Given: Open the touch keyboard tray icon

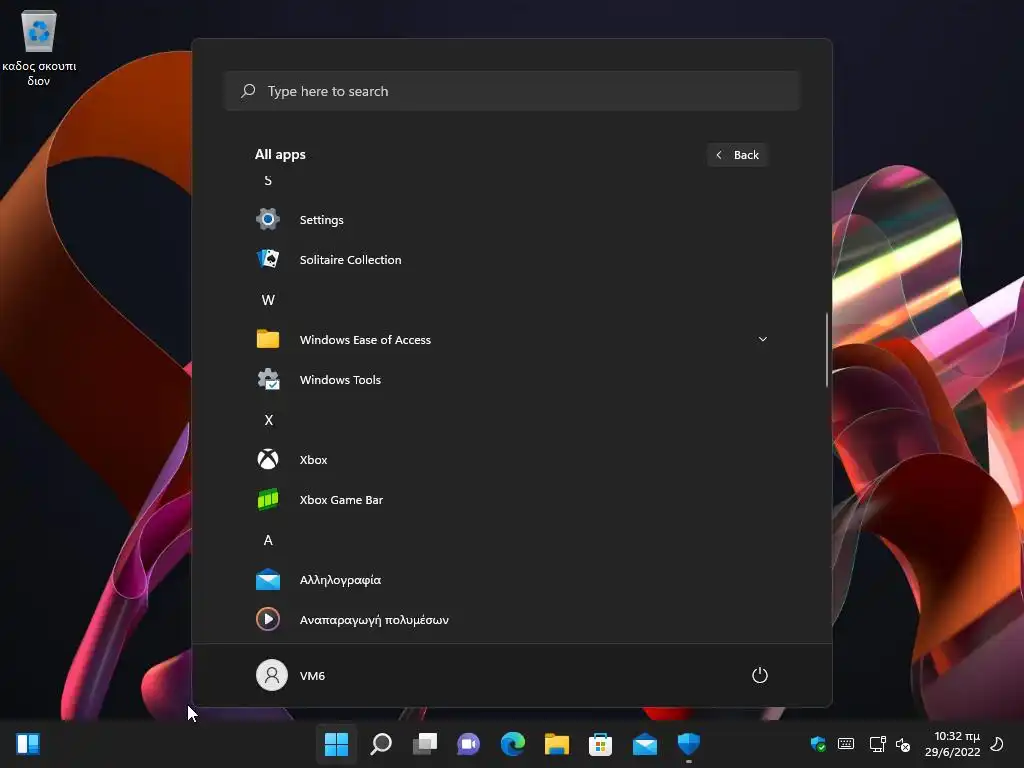Looking at the screenshot, I should coord(846,744).
